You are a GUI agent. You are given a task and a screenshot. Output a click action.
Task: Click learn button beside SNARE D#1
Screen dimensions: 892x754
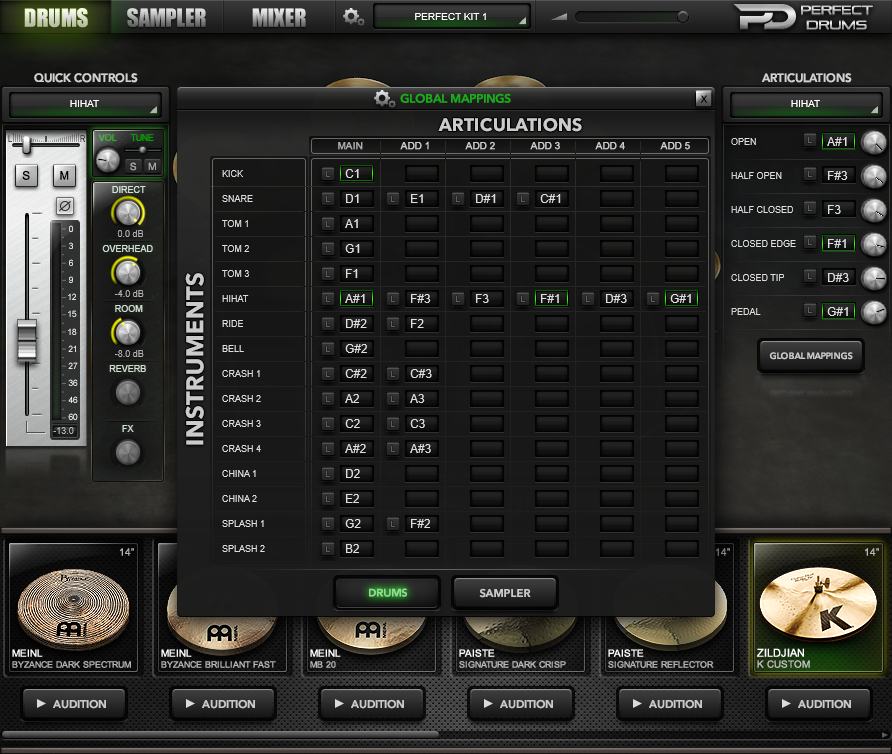click(x=457, y=199)
